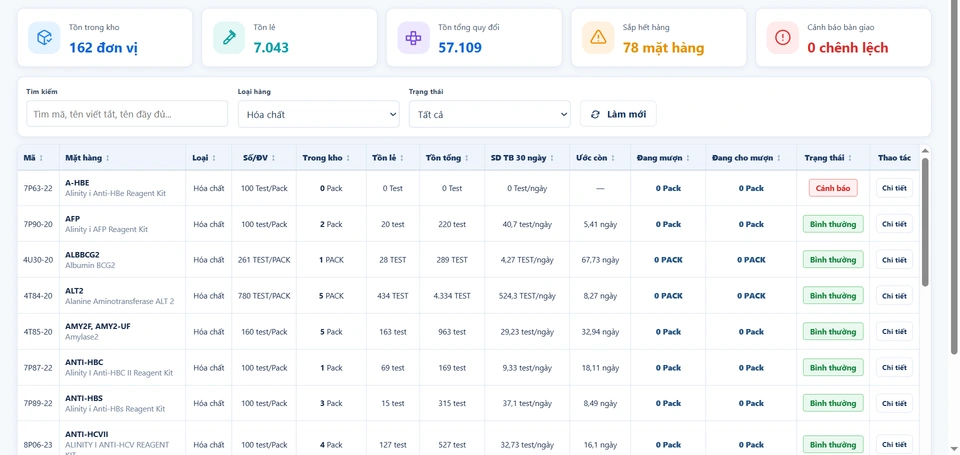Click the 57.109 total value

pos(460,48)
